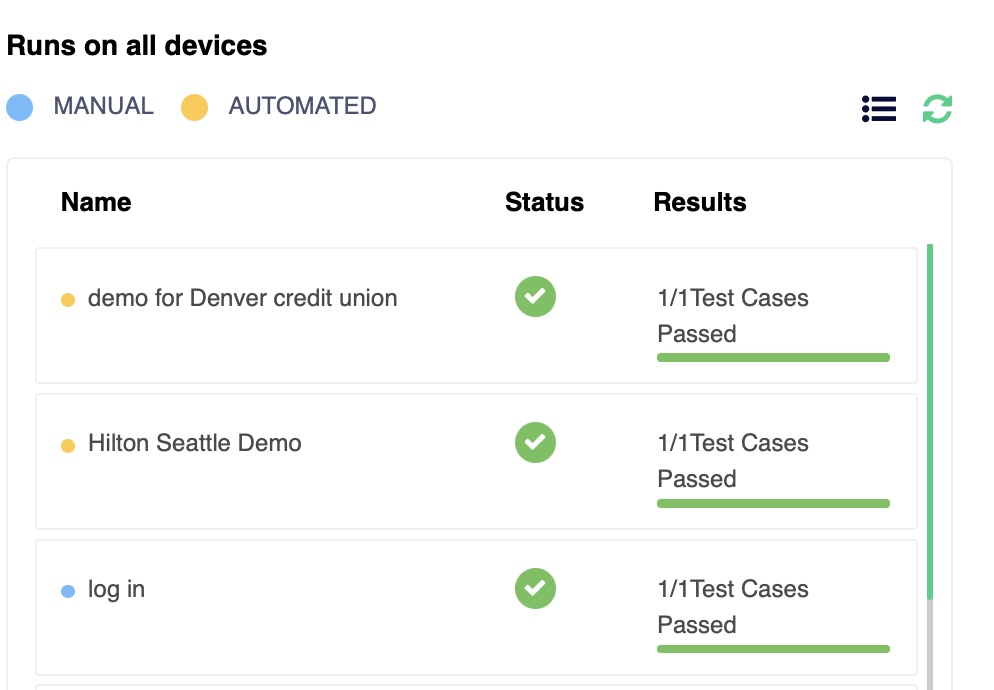Open the demo for Denver credit union run
This screenshot has width=994, height=690.
pos(242,298)
